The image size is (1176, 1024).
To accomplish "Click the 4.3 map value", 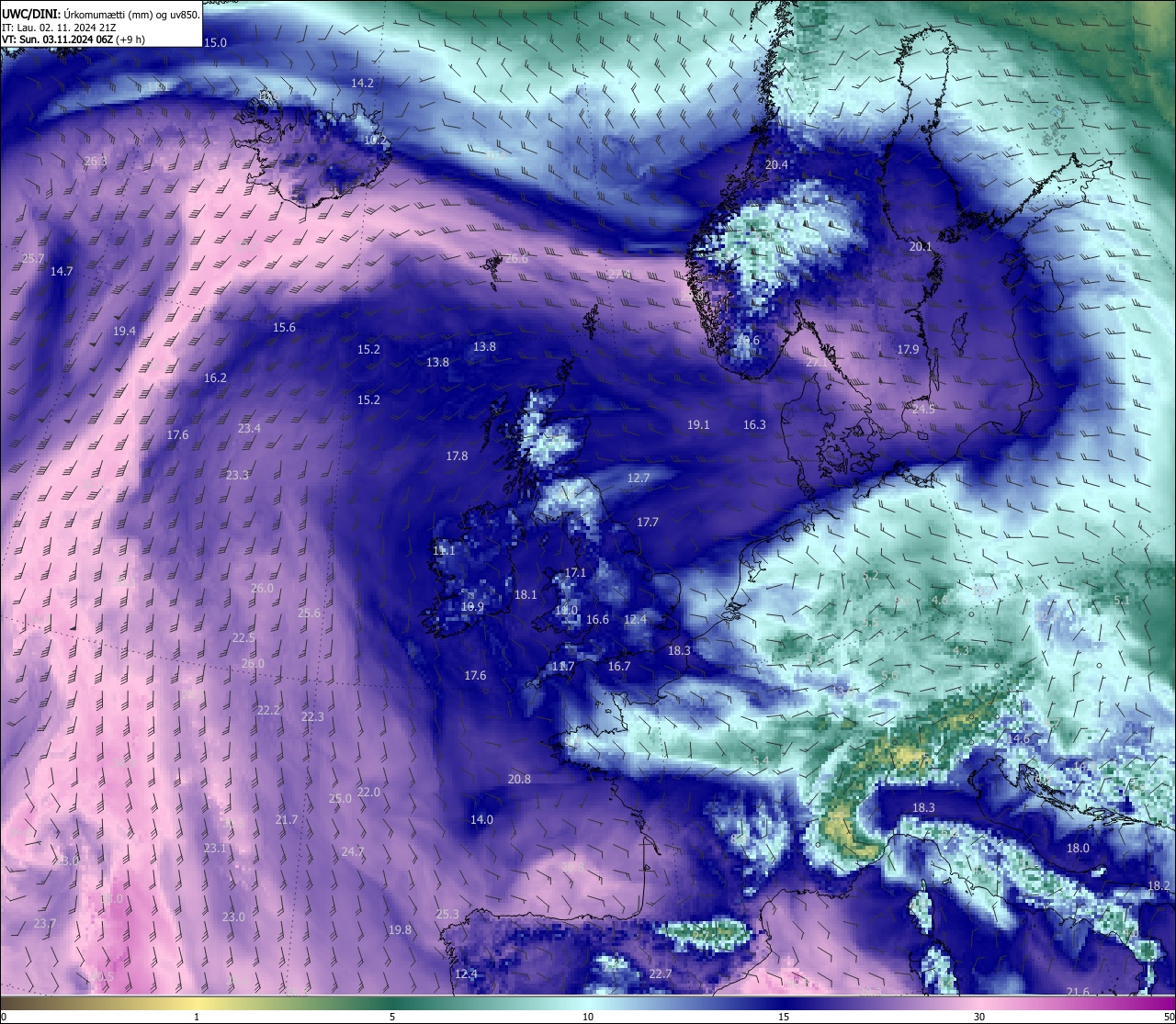I will [x=961, y=650].
